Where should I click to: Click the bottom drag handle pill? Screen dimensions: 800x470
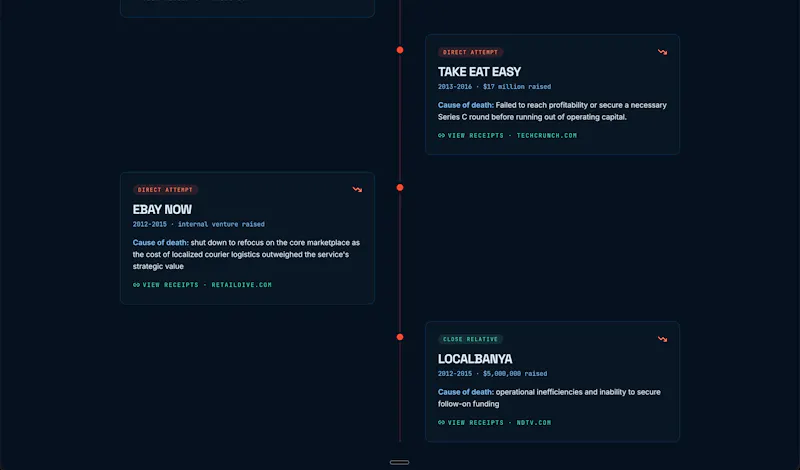[399, 462]
